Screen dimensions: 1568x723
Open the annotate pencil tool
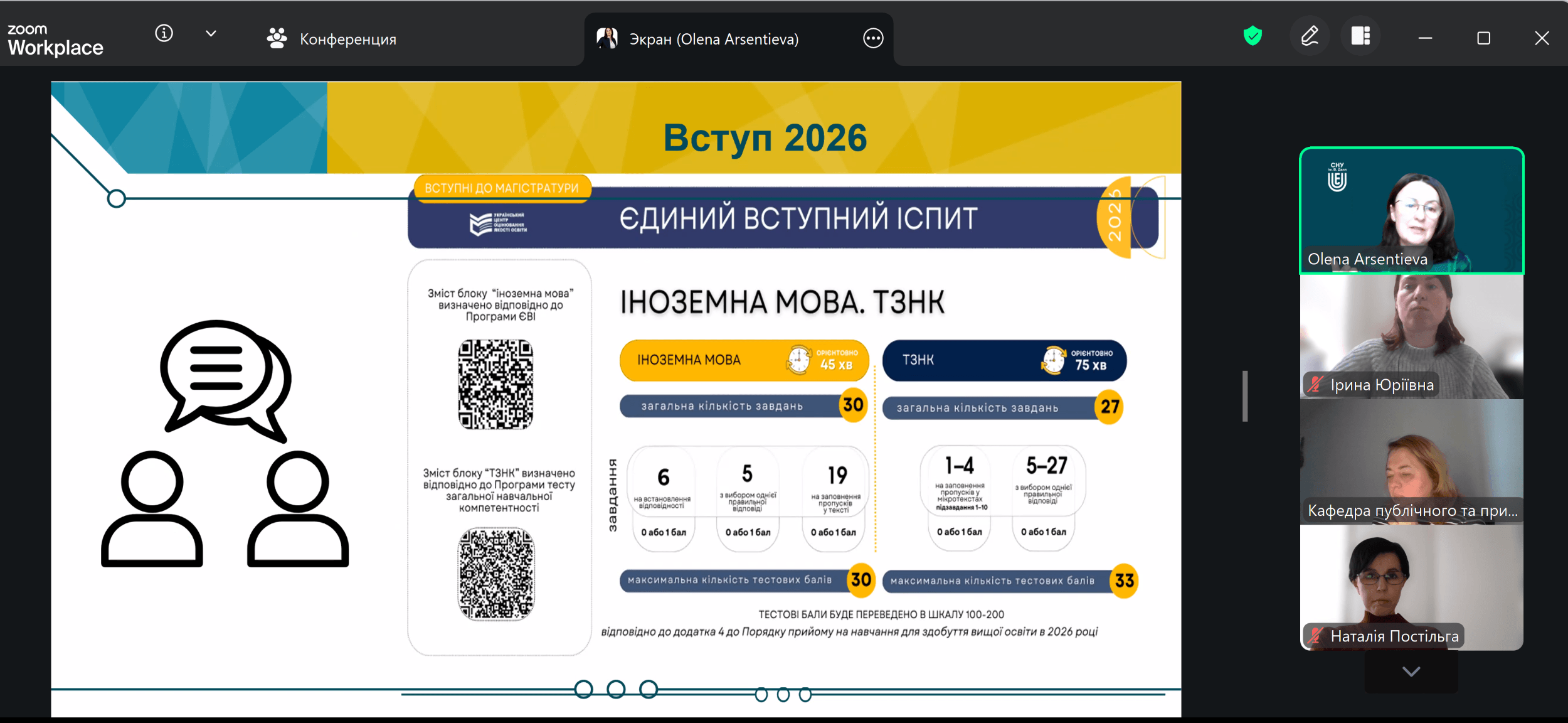(1310, 36)
